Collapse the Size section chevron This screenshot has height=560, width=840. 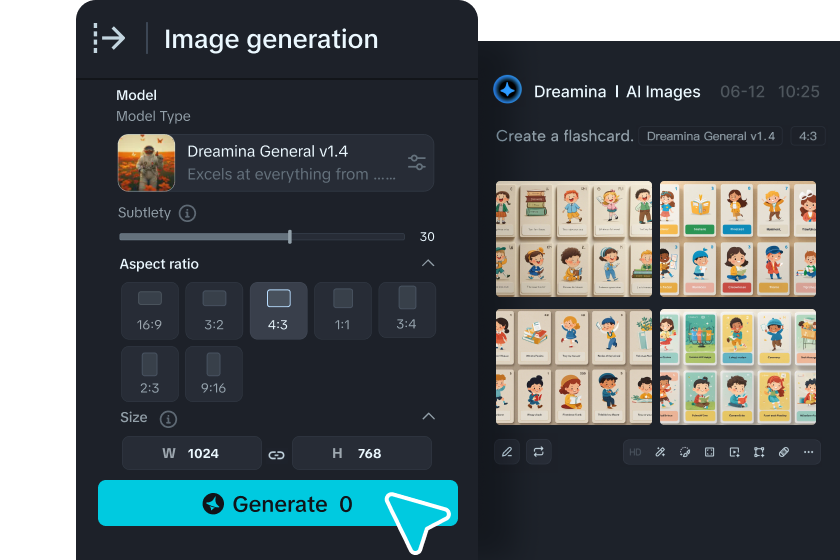[x=428, y=416]
